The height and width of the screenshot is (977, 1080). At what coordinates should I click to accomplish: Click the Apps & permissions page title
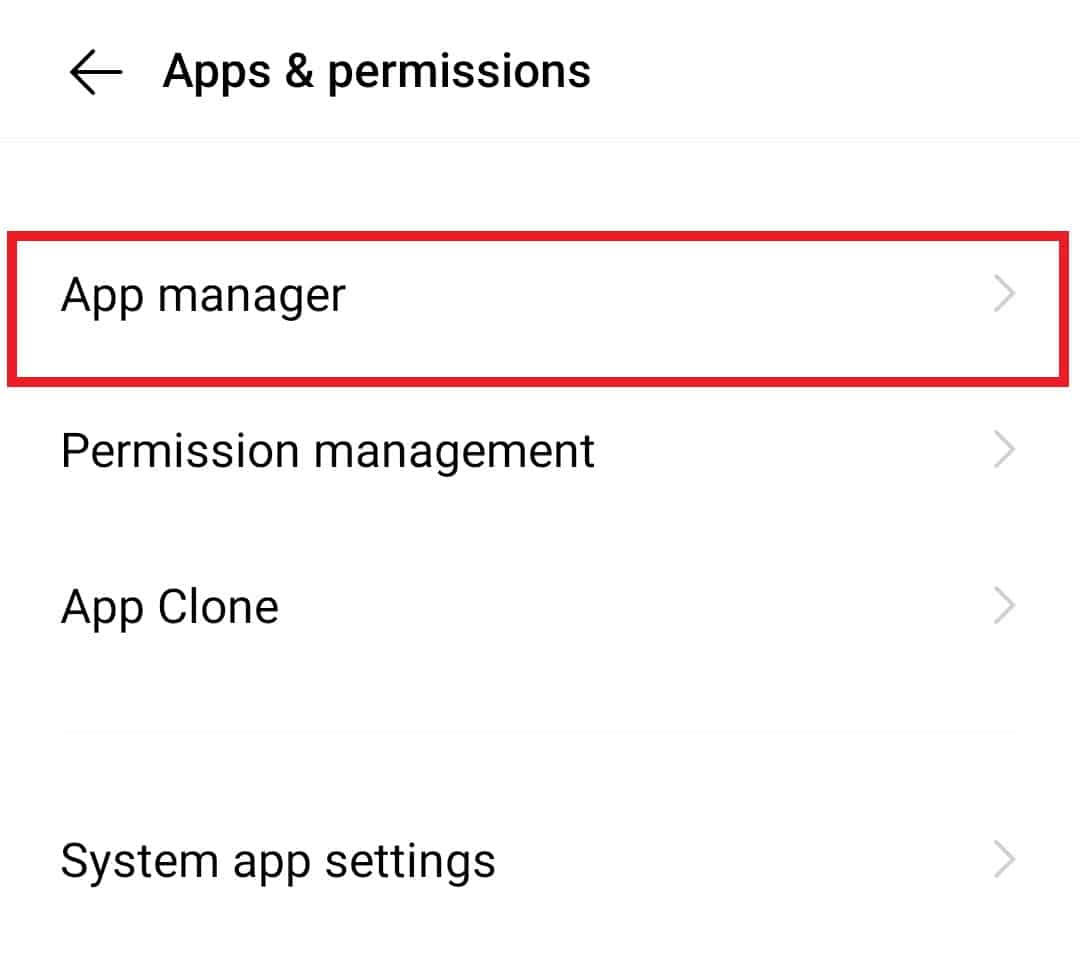(376, 72)
